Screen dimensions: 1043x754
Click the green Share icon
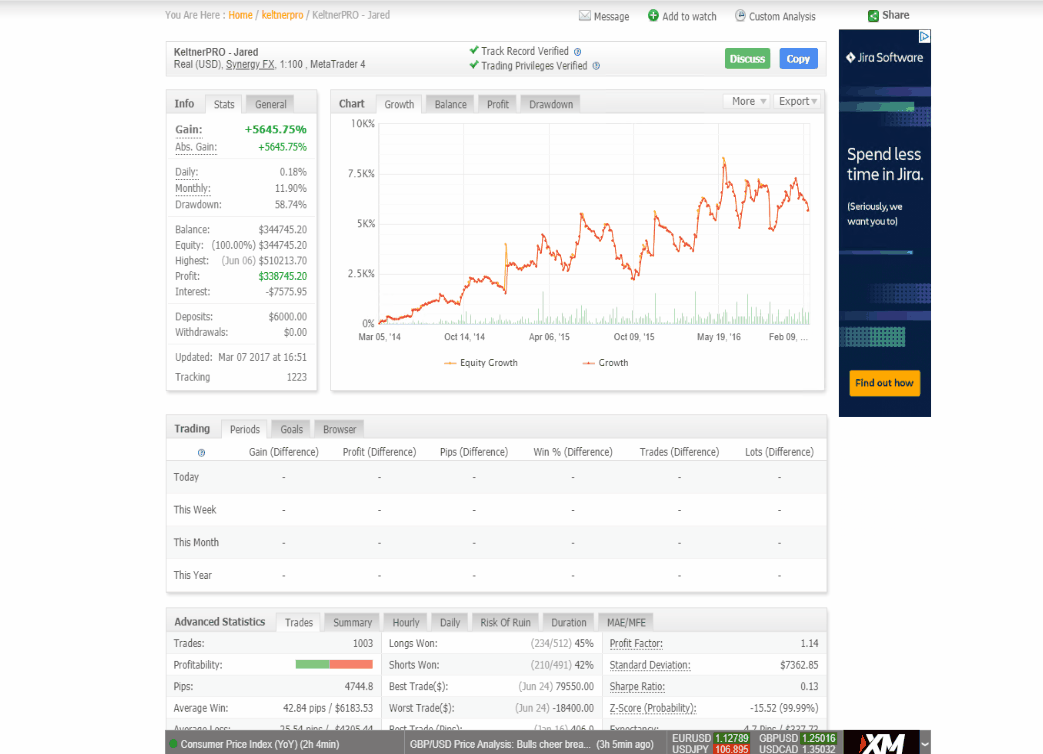[873, 16]
